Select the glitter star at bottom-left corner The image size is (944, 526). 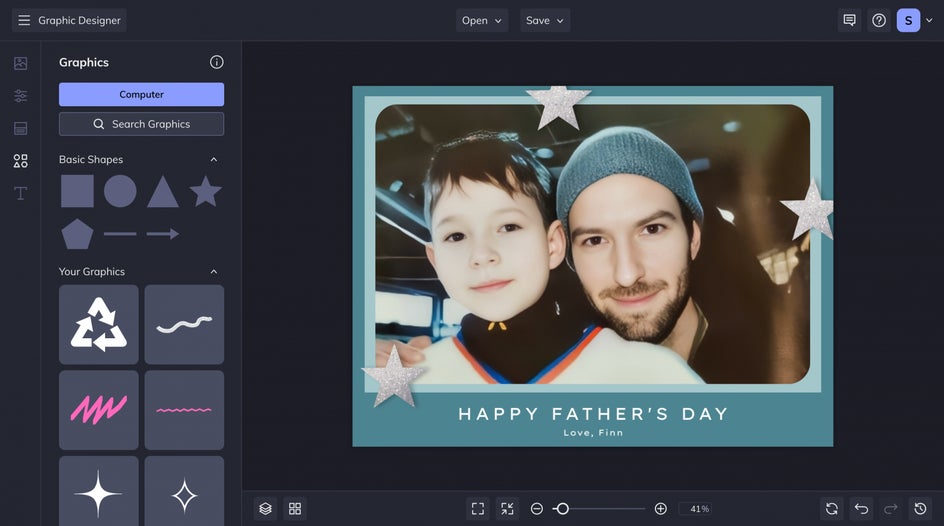coord(393,376)
